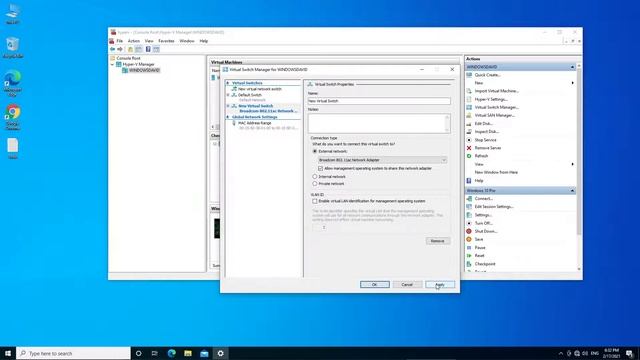Click the Virtual SAN Manager icon
The height and width of the screenshot is (360, 640).
coord(469,116)
